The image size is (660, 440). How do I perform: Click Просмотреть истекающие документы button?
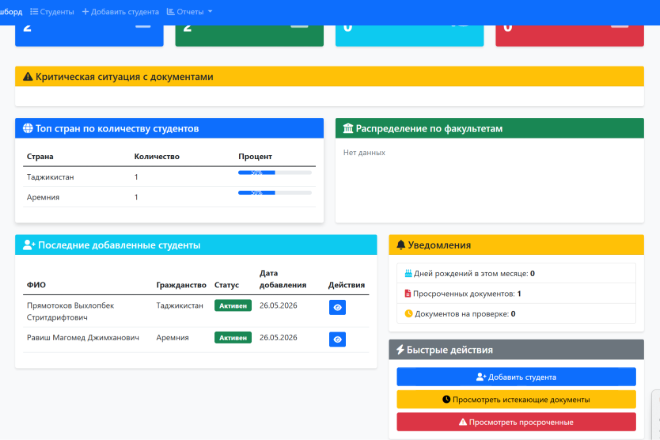516,400
